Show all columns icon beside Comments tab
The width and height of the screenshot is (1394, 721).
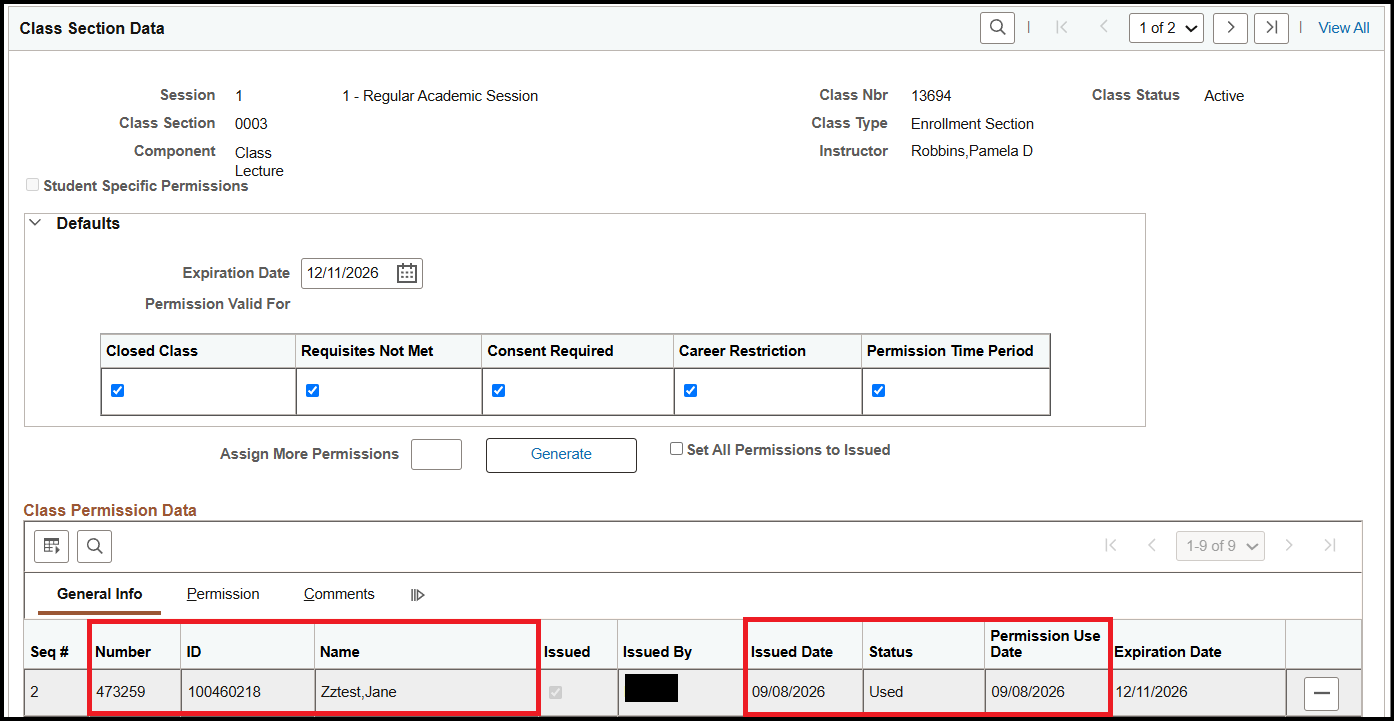(x=418, y=595)
